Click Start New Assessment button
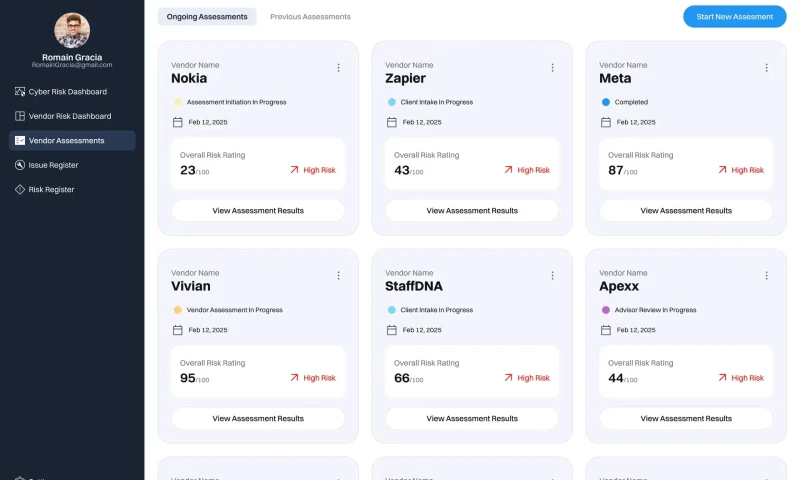This screenshot has height=480, width=800. pyautogui.click(x=735, y=17)
